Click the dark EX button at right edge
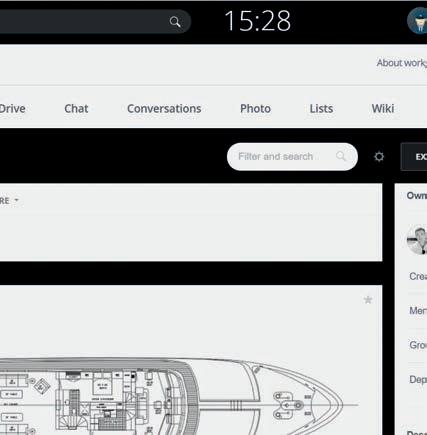This screenshot has width=427, height=435. point(414,157)
